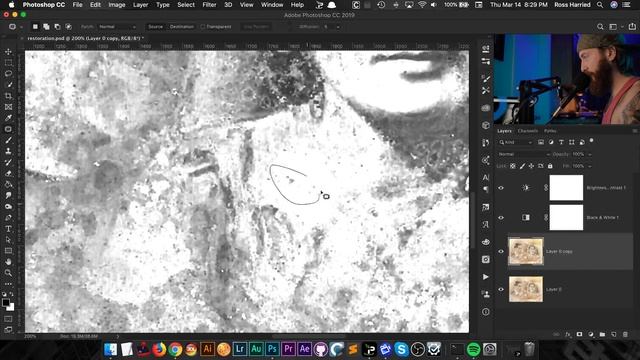The height and width of the screenshot is (360, 640).
Task: Select the Brightness/Contrast 1 layer mask
Action: (x=566, y=188)
